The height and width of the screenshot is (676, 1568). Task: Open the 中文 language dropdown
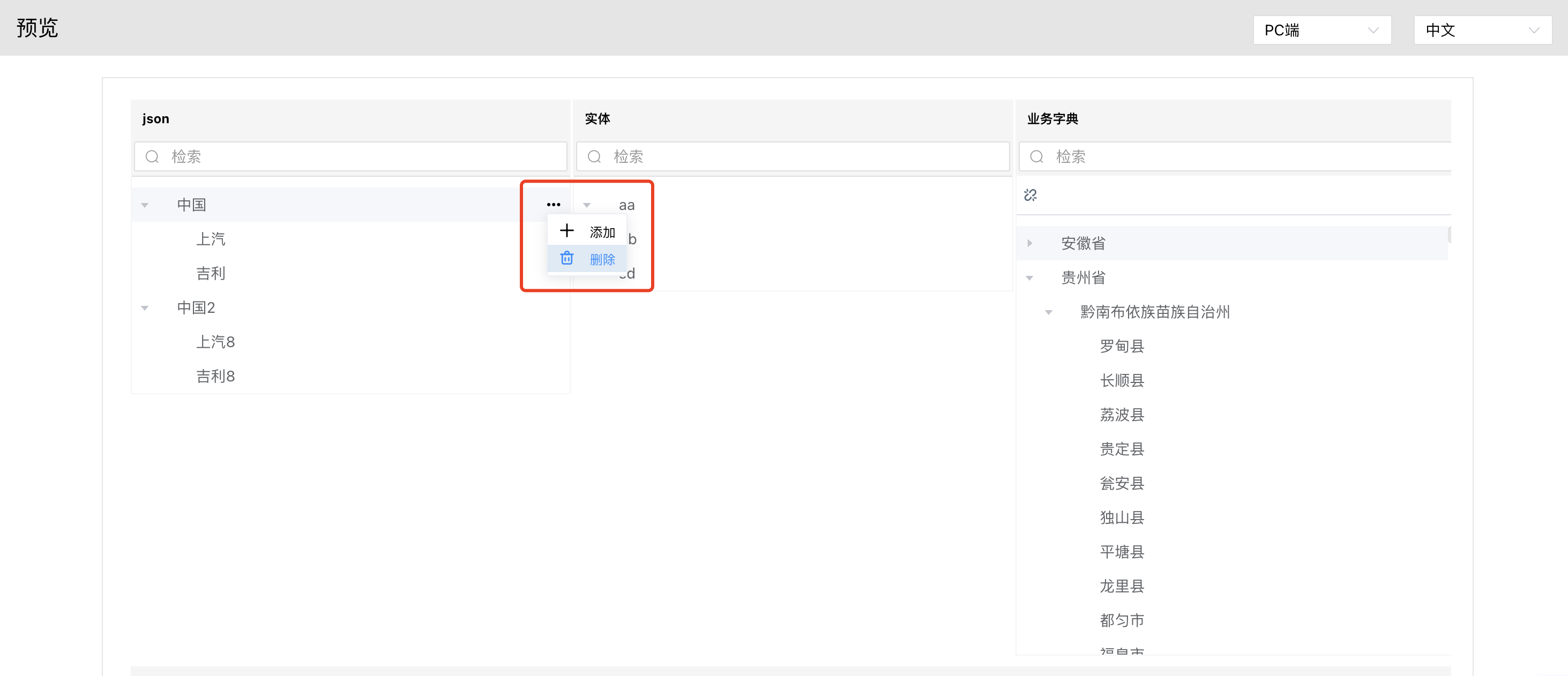1482,30
